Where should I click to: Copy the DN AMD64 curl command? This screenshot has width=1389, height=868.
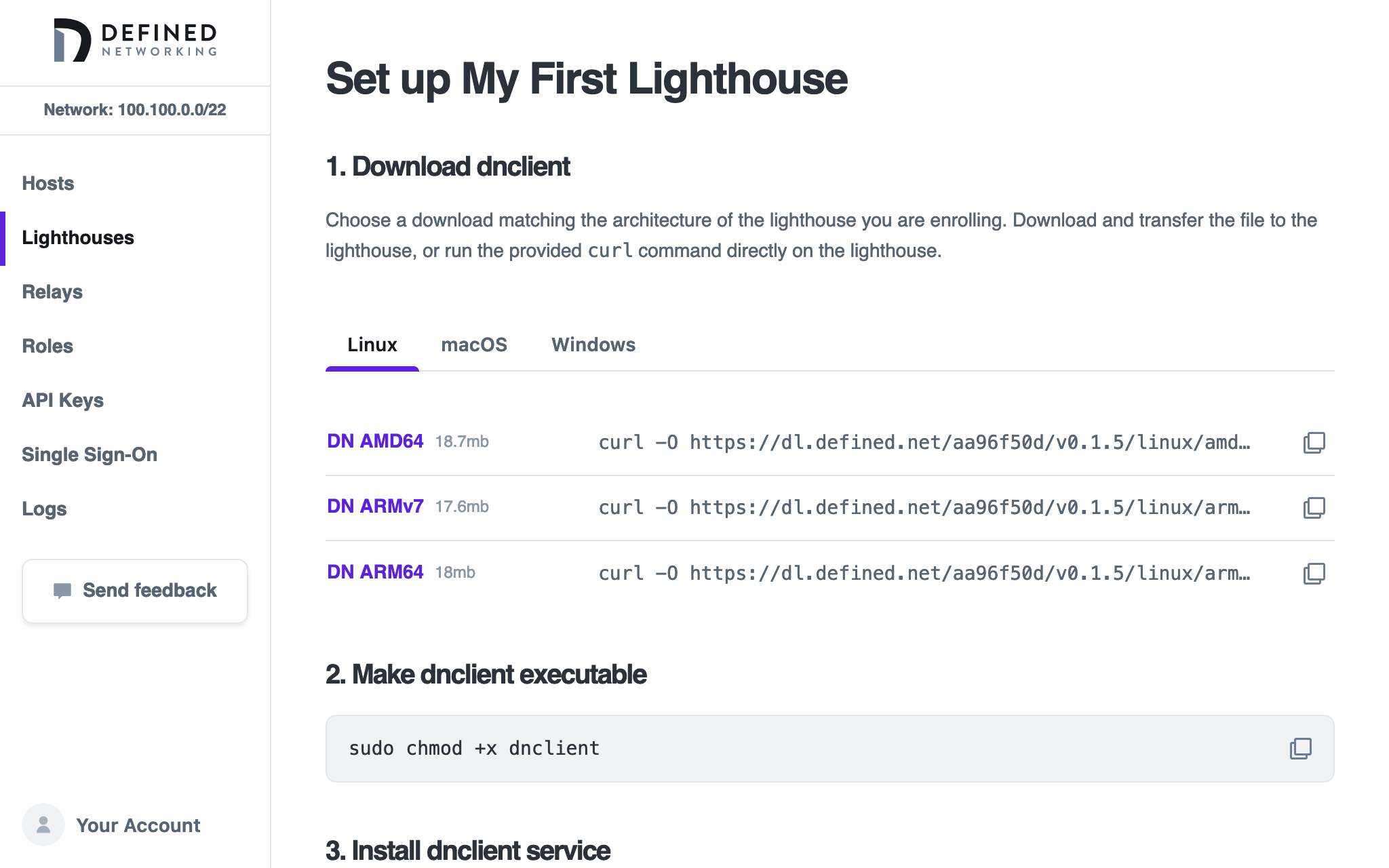(1314, 443)
